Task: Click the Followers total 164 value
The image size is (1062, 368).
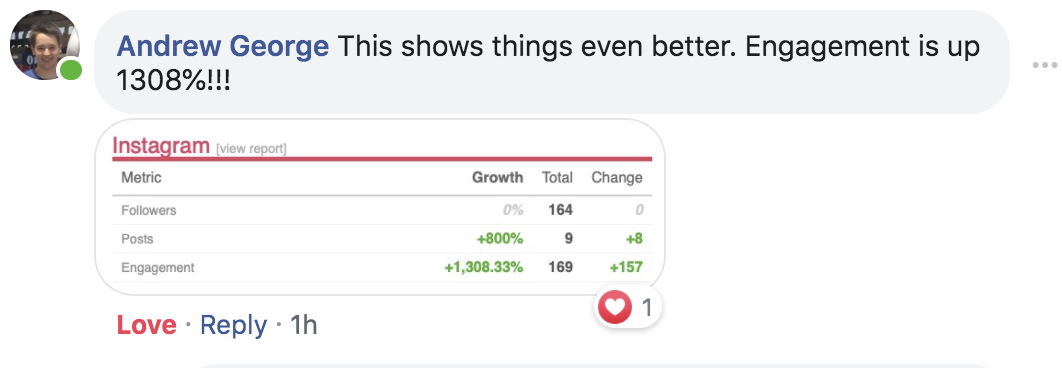Action: (x=560, y=210)
